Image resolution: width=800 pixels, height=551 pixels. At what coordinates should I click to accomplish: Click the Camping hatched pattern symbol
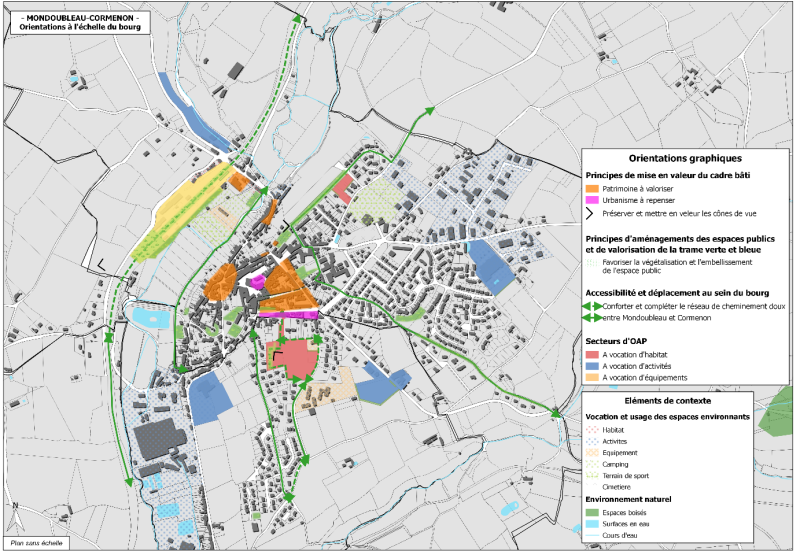click(x=592, y=465)
